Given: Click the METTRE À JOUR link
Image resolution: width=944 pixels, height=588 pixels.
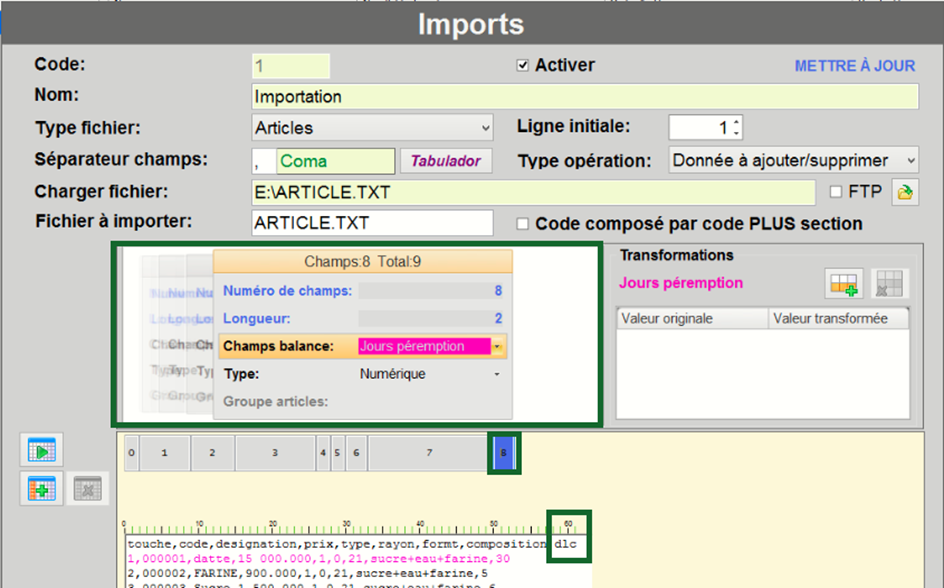Looking at the screenshot, I should pyautogui.click(x=854, y=66).
